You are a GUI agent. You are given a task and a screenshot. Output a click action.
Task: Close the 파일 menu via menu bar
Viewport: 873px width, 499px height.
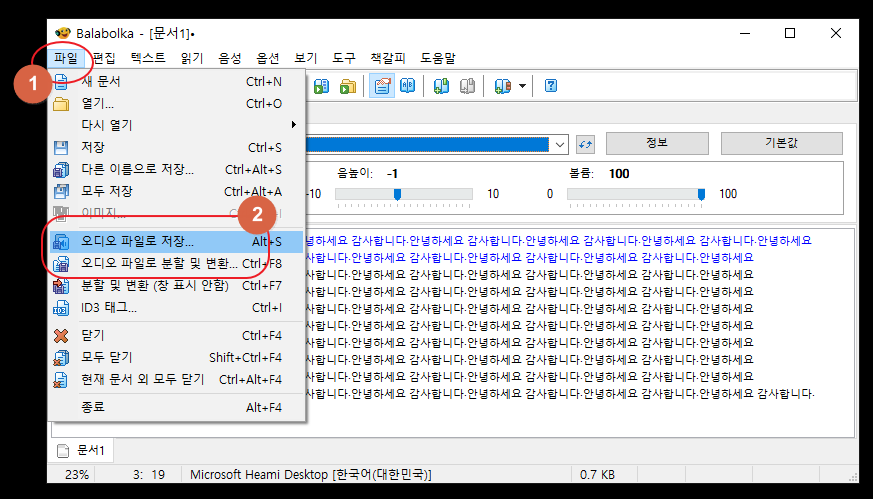[66, 58]
